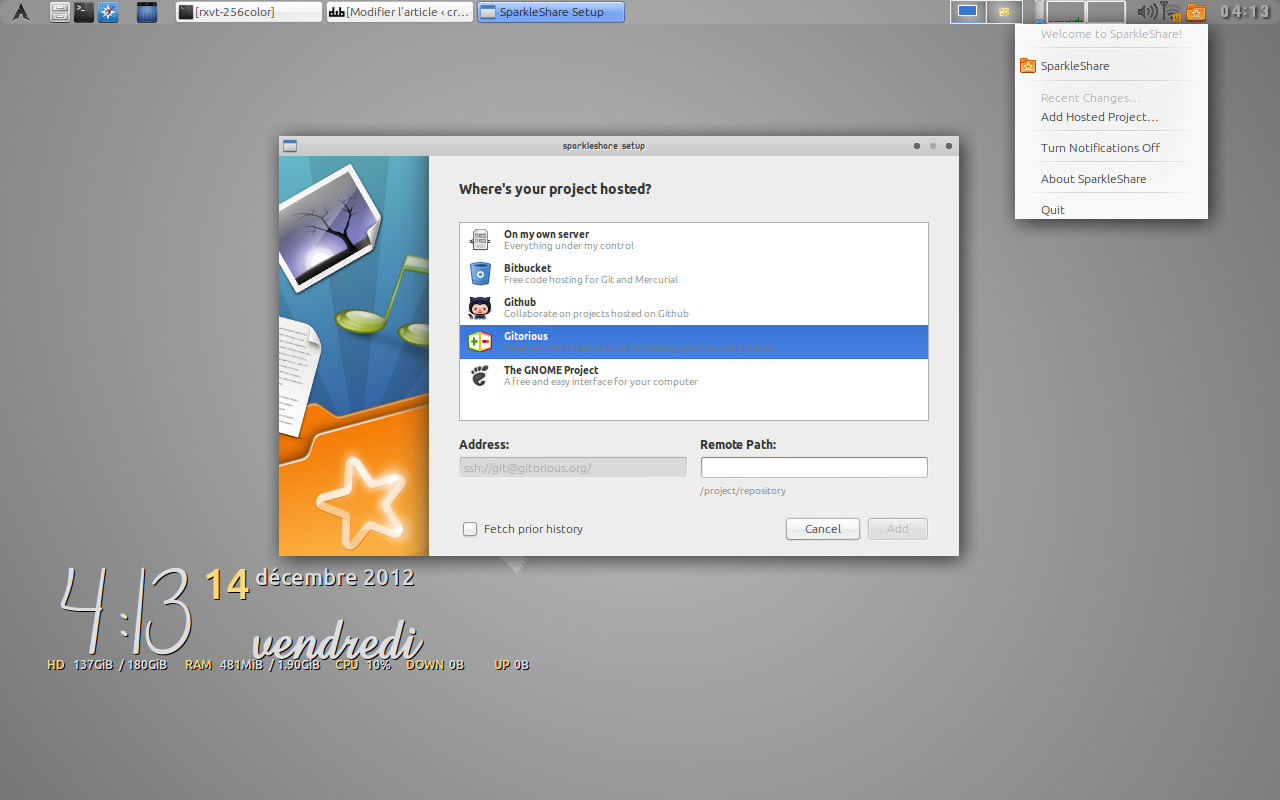The height and width of the screenshot is (800, 1280).
Task: Click the Everything under my control subtitle
Action: pos(569,246)
